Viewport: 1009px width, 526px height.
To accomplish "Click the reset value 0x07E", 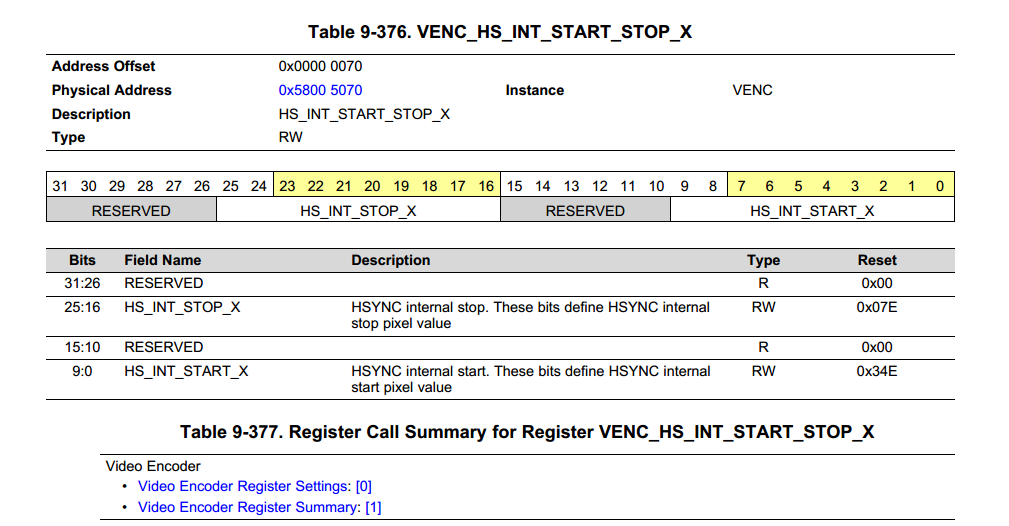I will click(877, 307).
